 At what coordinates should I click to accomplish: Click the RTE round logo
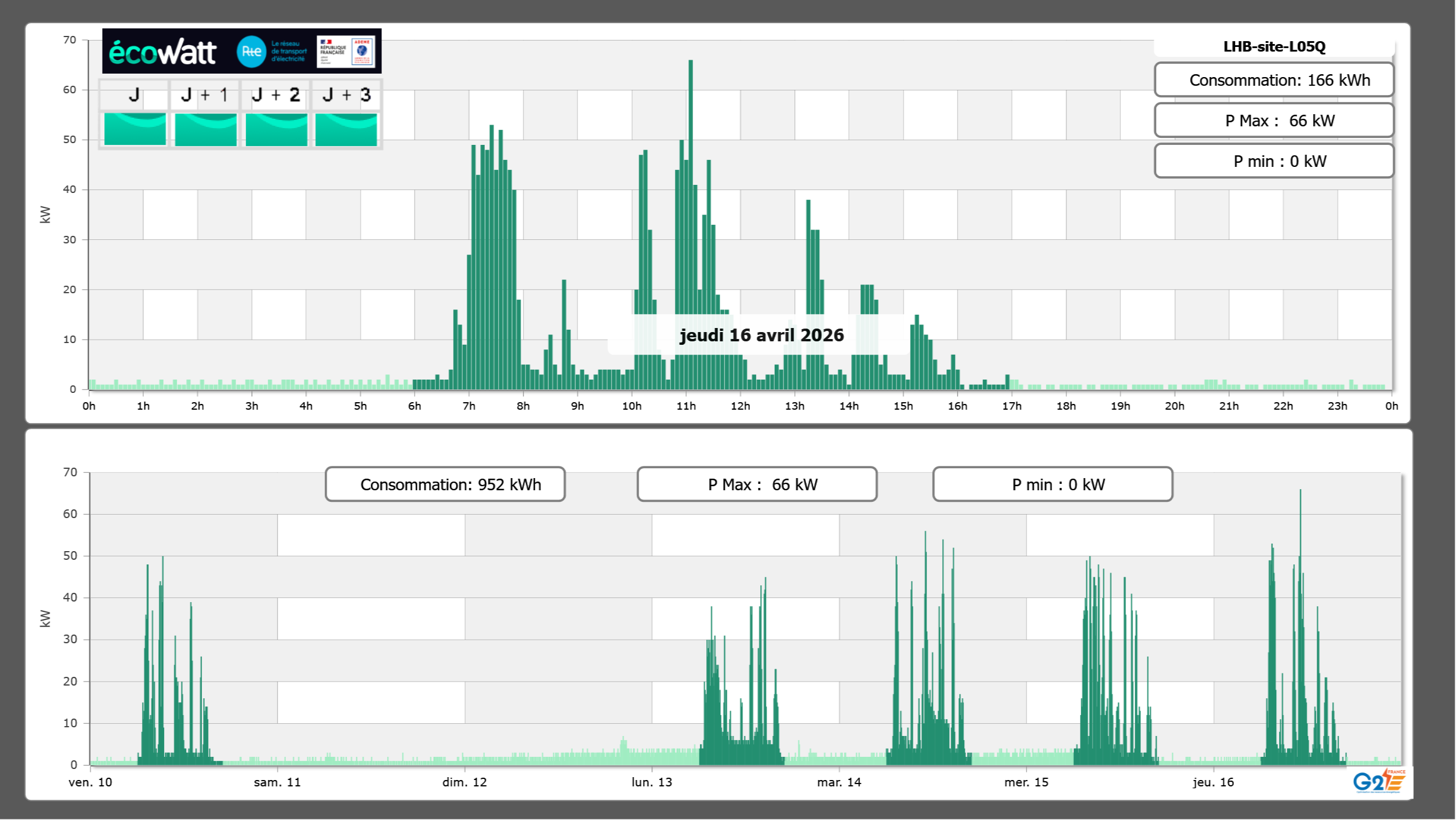click(x=252, y=52)
